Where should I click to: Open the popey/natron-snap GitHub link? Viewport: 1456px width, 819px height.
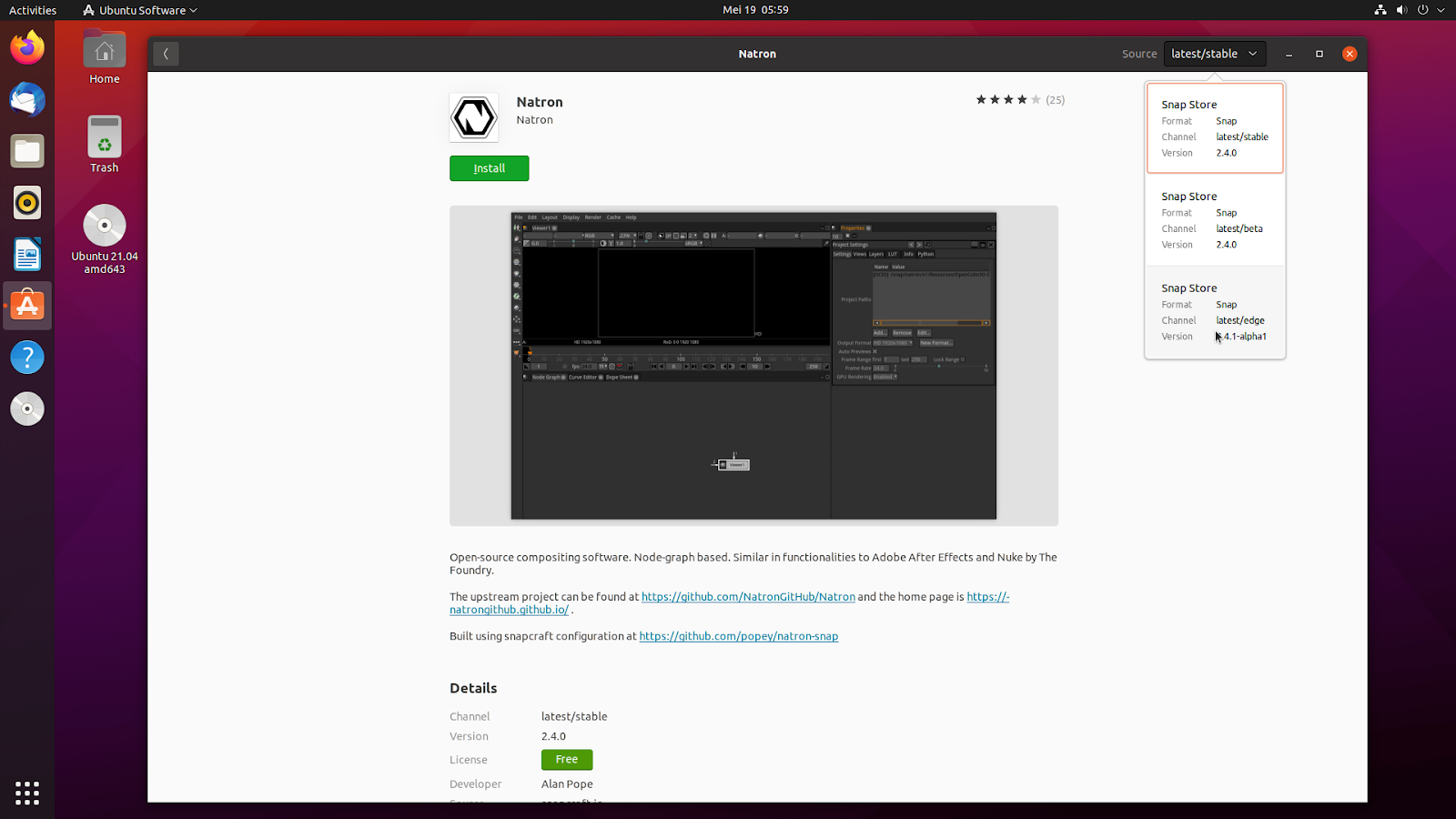pyautogui.click(x=738, y=636)
